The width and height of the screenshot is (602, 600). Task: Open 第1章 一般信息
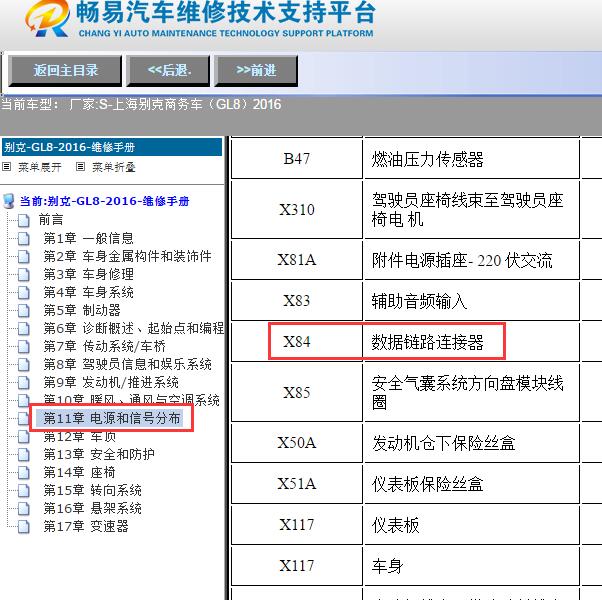coord(88,238)
